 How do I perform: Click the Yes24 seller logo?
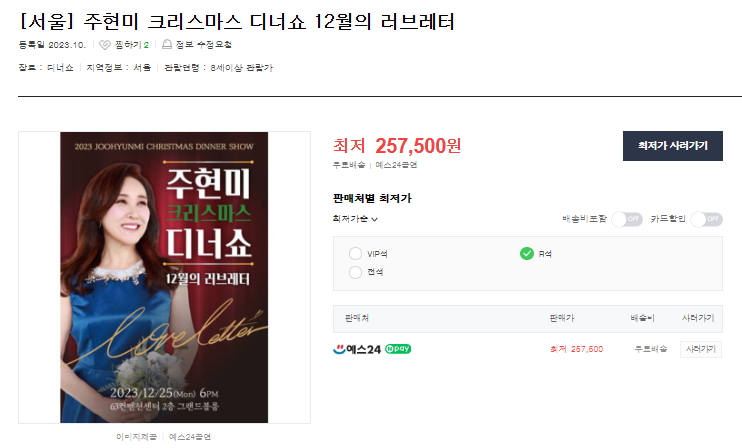[x=357, y=350]
